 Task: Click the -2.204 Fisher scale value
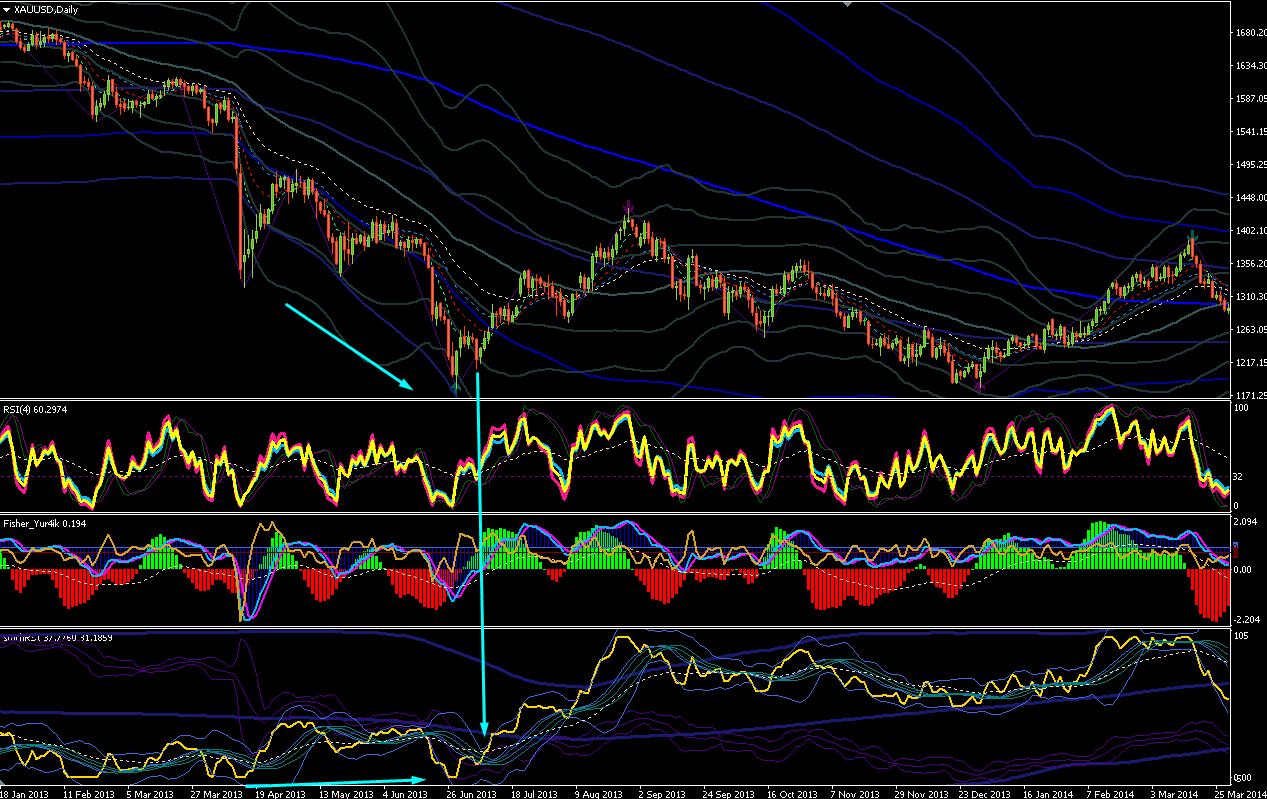click(x=1245, y=620)
